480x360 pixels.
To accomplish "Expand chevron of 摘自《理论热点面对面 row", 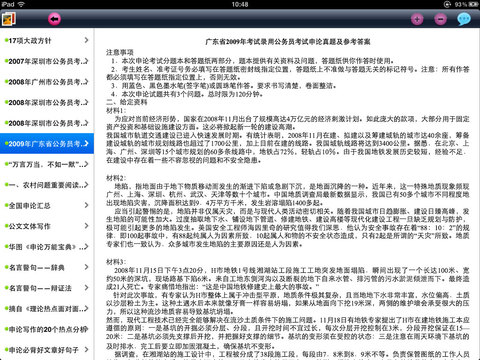I will (x=86, y=309).
